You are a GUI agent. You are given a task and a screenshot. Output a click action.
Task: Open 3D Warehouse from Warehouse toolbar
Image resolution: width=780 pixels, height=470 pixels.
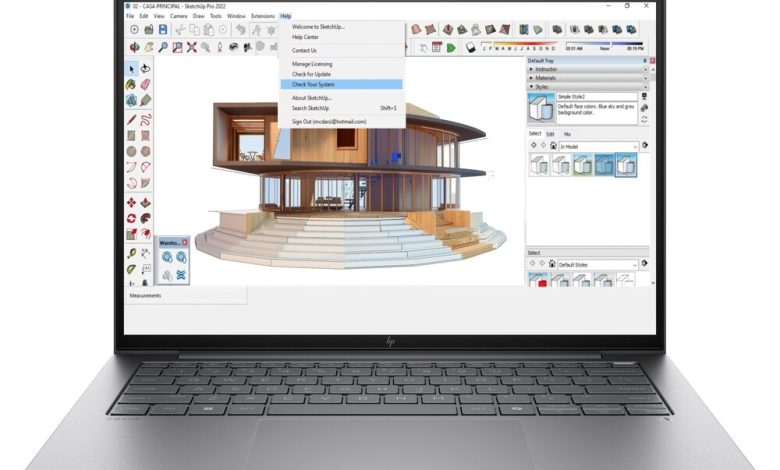[167, 257]
